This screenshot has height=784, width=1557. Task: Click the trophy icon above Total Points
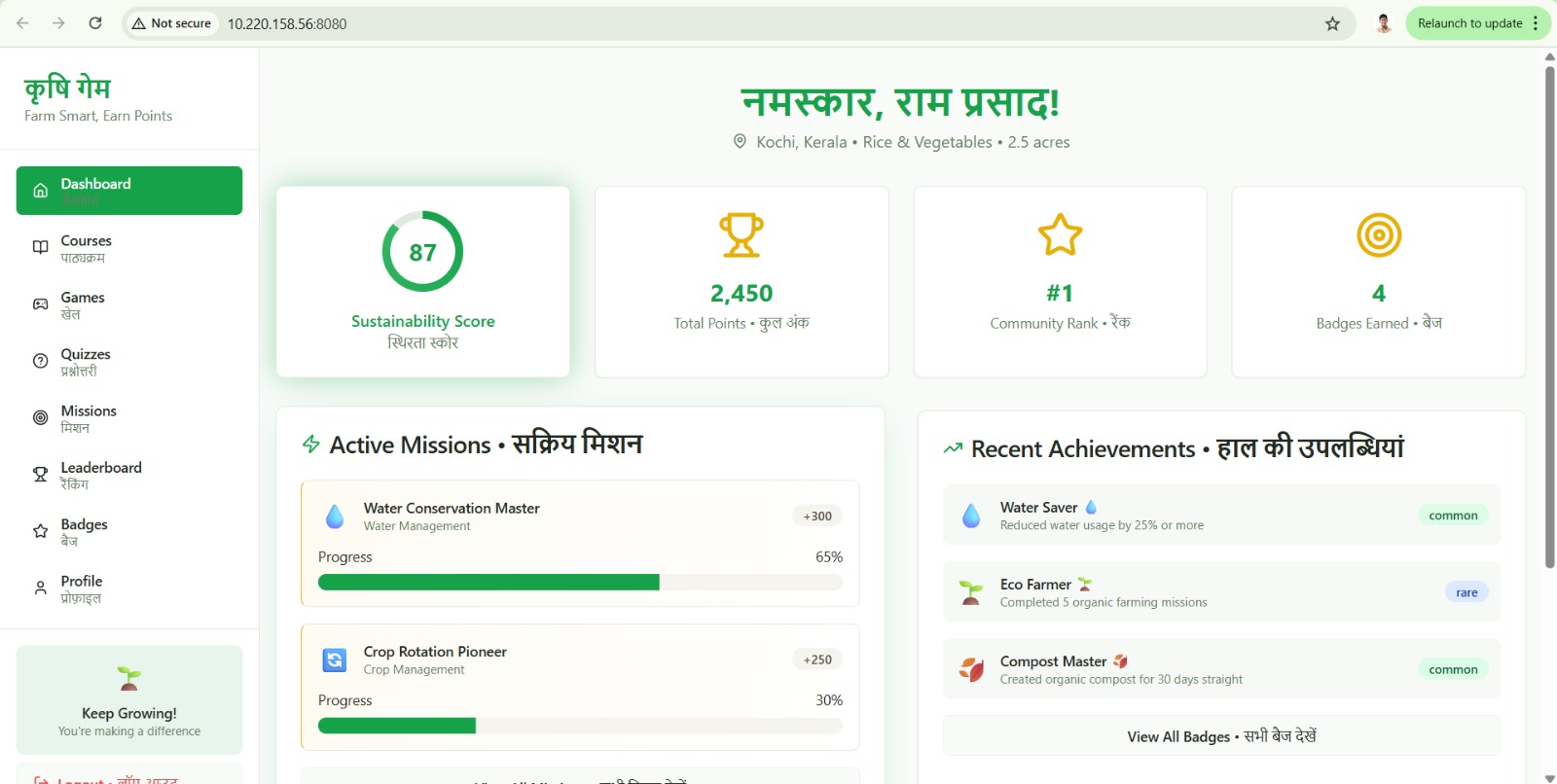(741, 235)
